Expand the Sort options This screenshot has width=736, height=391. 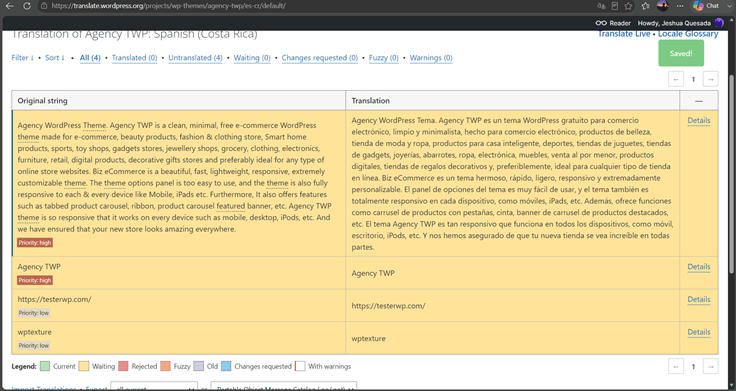pyautogui.click(x=55, y=58)
